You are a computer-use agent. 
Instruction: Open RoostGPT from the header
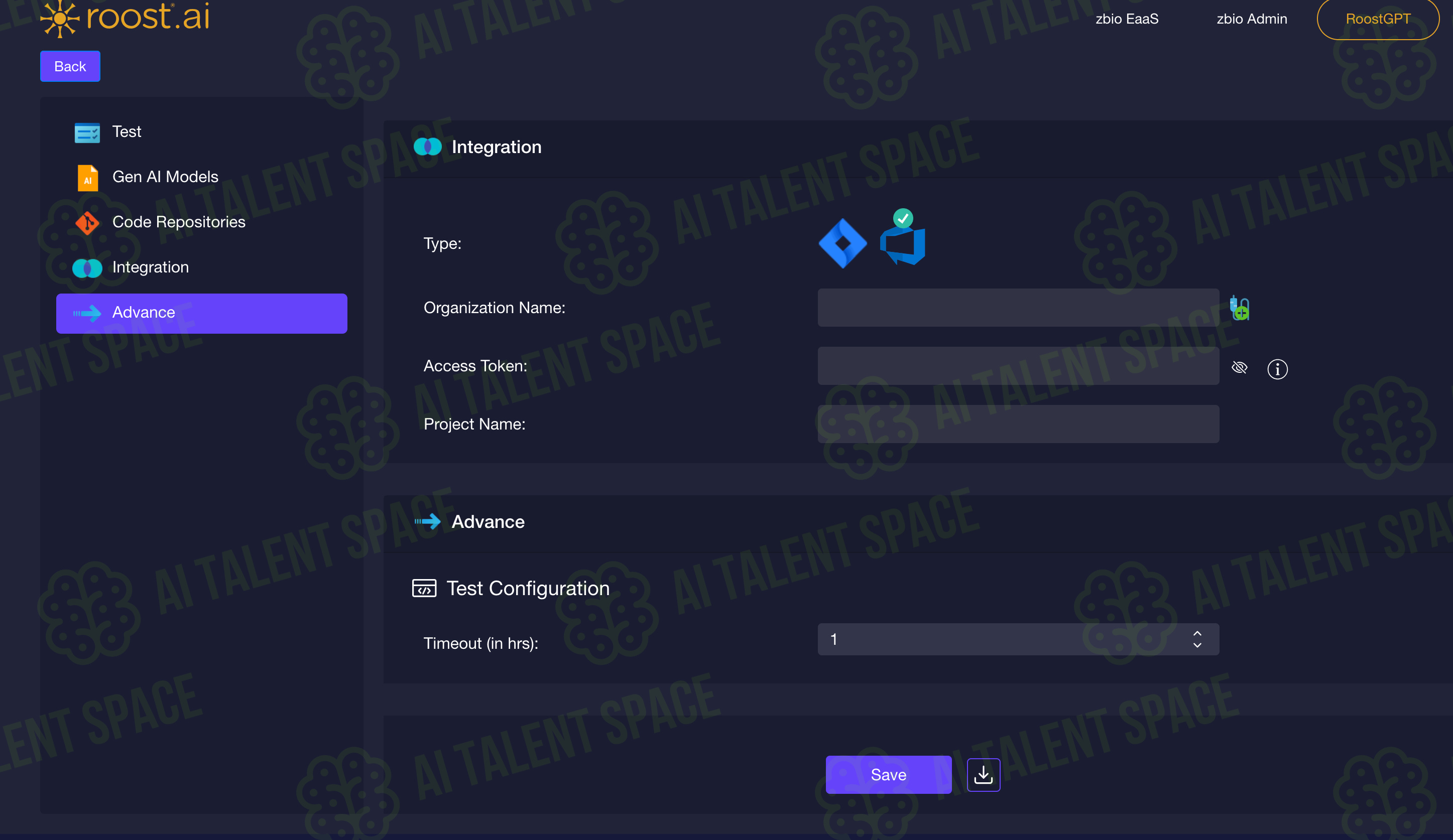pyautogui.click(x=1378, y=19)
